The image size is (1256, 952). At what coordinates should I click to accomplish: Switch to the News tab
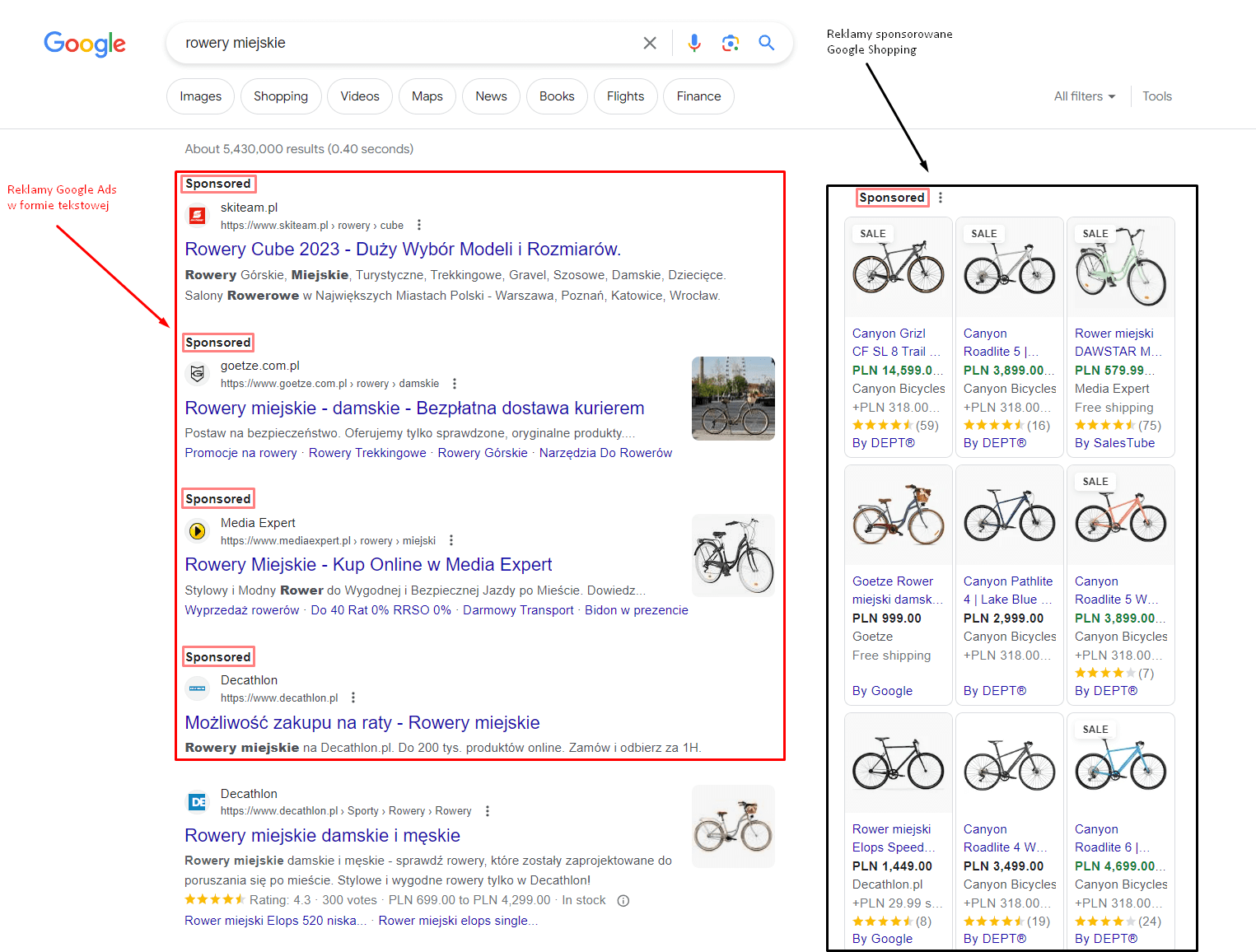pyautogui.click(x=491, y=96)
